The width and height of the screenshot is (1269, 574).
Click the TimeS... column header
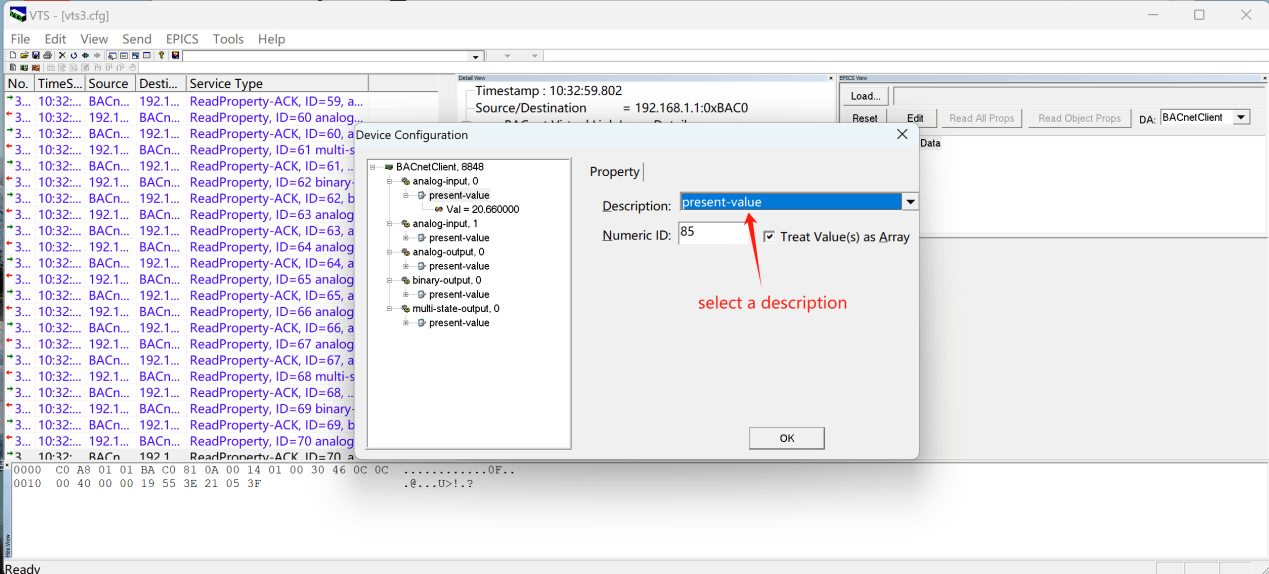coord(60,83)
